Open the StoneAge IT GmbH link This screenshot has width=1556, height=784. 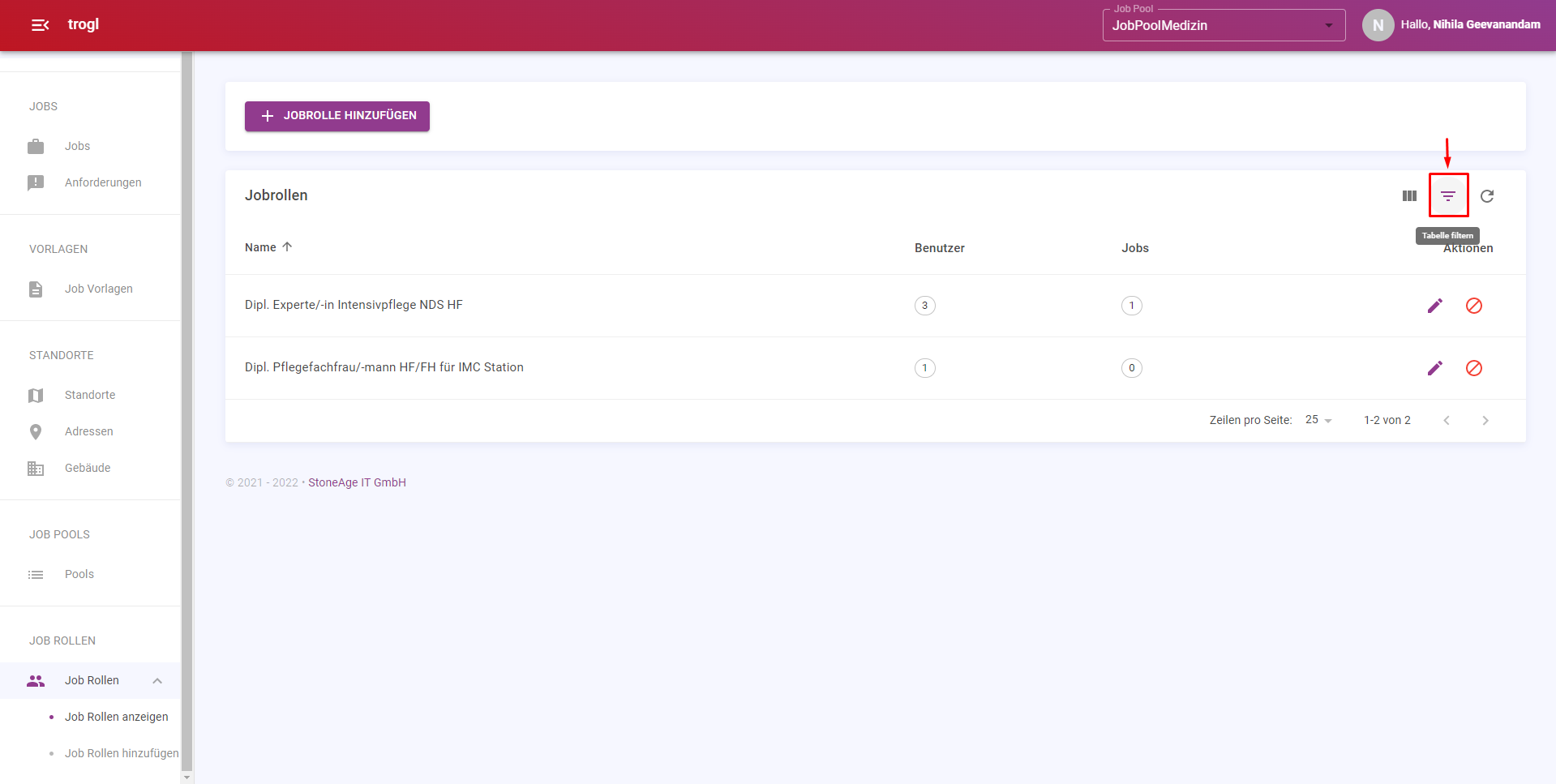pyautogui.click(x=357, y=482)
